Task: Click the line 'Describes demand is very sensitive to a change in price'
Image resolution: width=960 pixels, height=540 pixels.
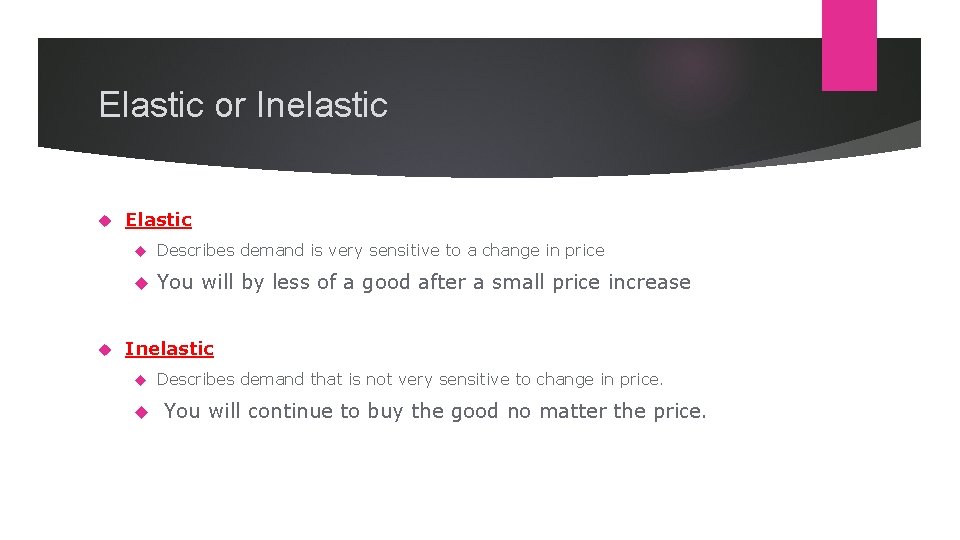Action: tap(380, 251)
